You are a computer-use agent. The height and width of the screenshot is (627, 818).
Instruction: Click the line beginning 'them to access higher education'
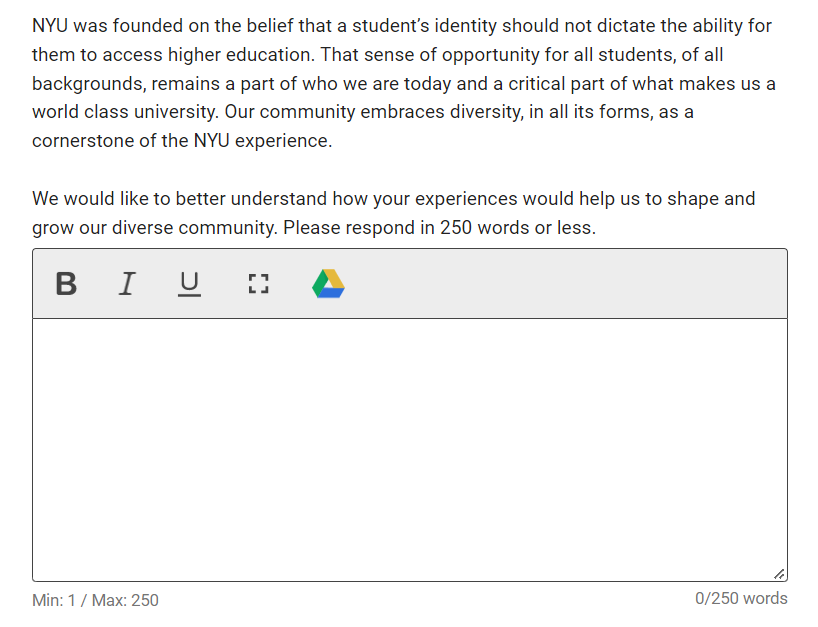378,55
